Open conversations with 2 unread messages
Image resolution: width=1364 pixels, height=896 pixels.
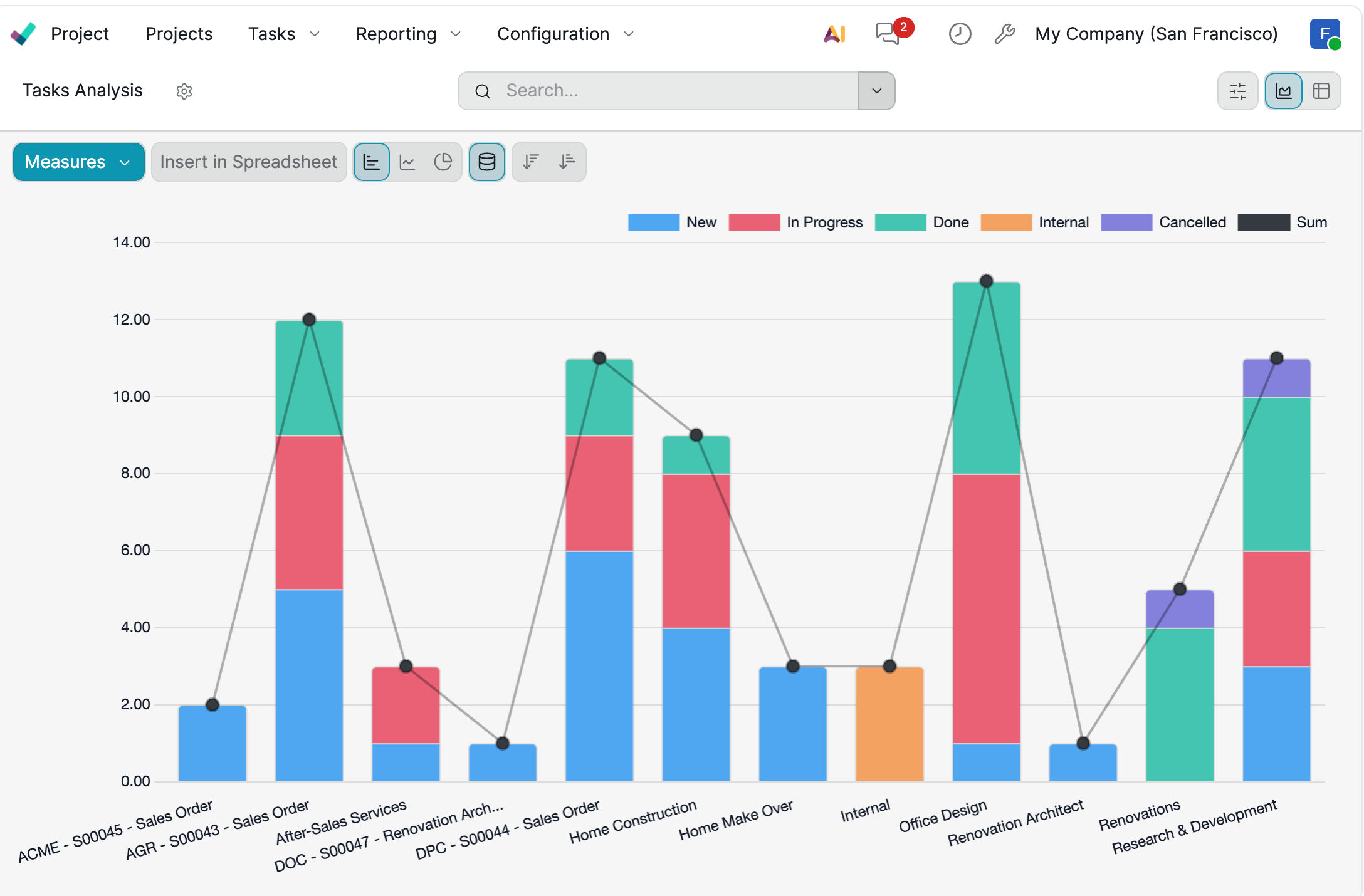tap(888, 34)
